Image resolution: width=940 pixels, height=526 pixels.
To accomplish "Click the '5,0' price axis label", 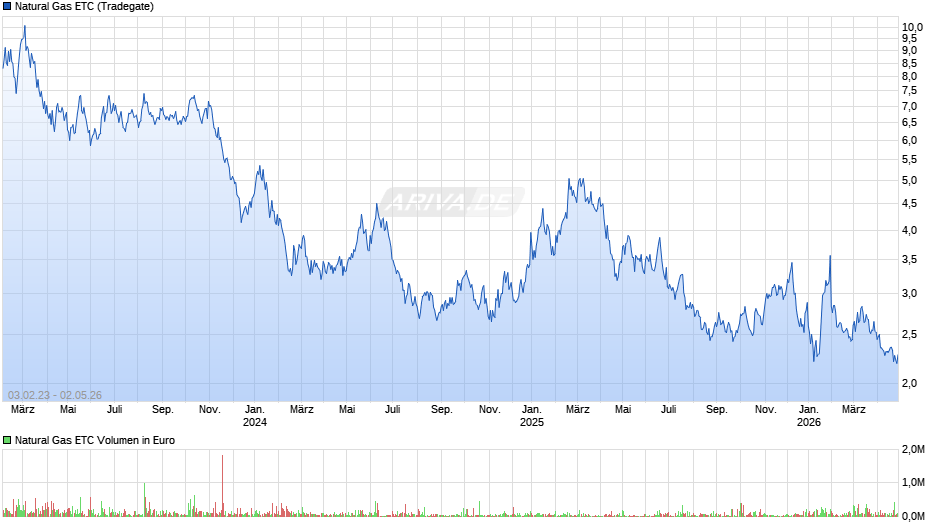I will tap(909, 181).
